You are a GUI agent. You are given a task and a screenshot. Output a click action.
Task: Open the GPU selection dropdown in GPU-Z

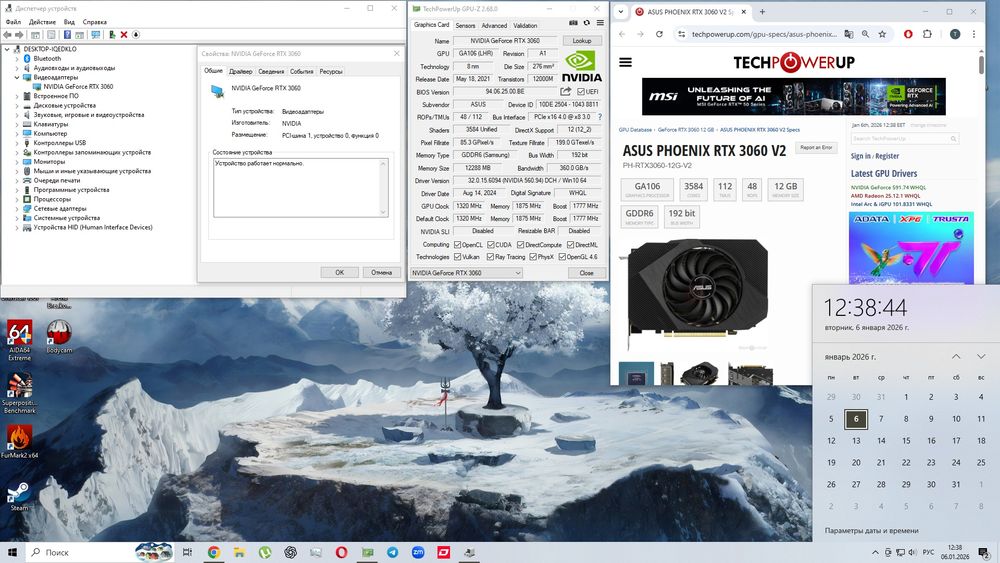tap(466, 273)
